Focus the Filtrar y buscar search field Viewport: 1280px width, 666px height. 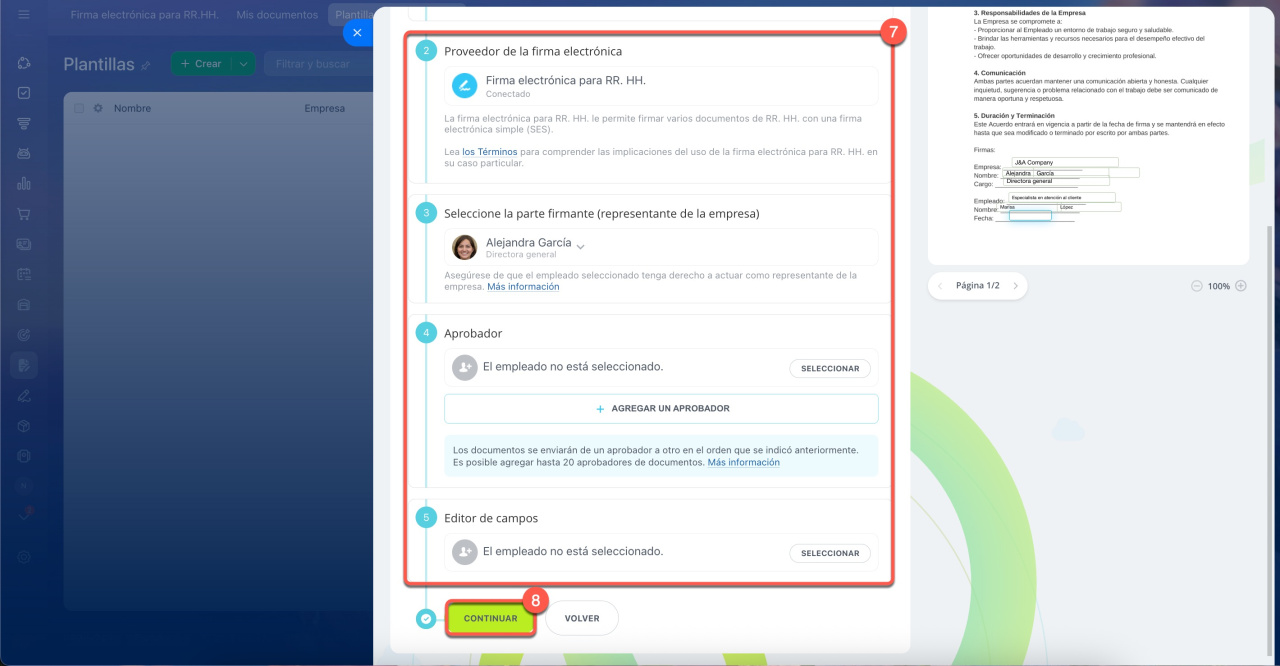[318, 64]
